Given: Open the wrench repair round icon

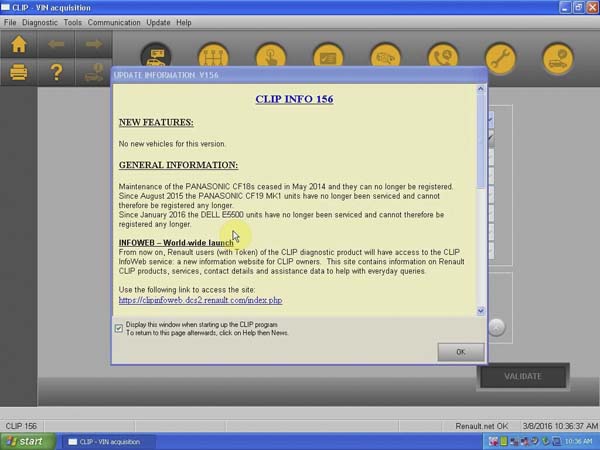Looking at the screenshot, I should coord(500,59).
